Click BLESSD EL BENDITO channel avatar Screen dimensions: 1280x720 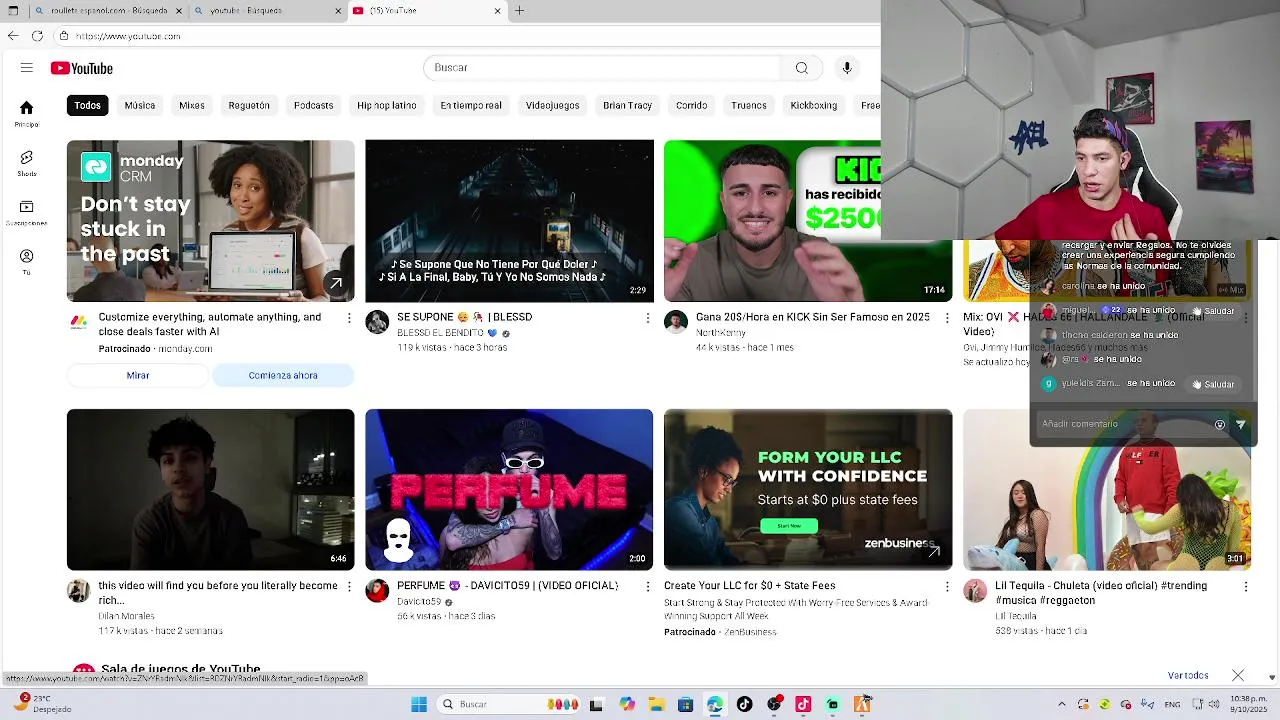click(x=377, y=322)
